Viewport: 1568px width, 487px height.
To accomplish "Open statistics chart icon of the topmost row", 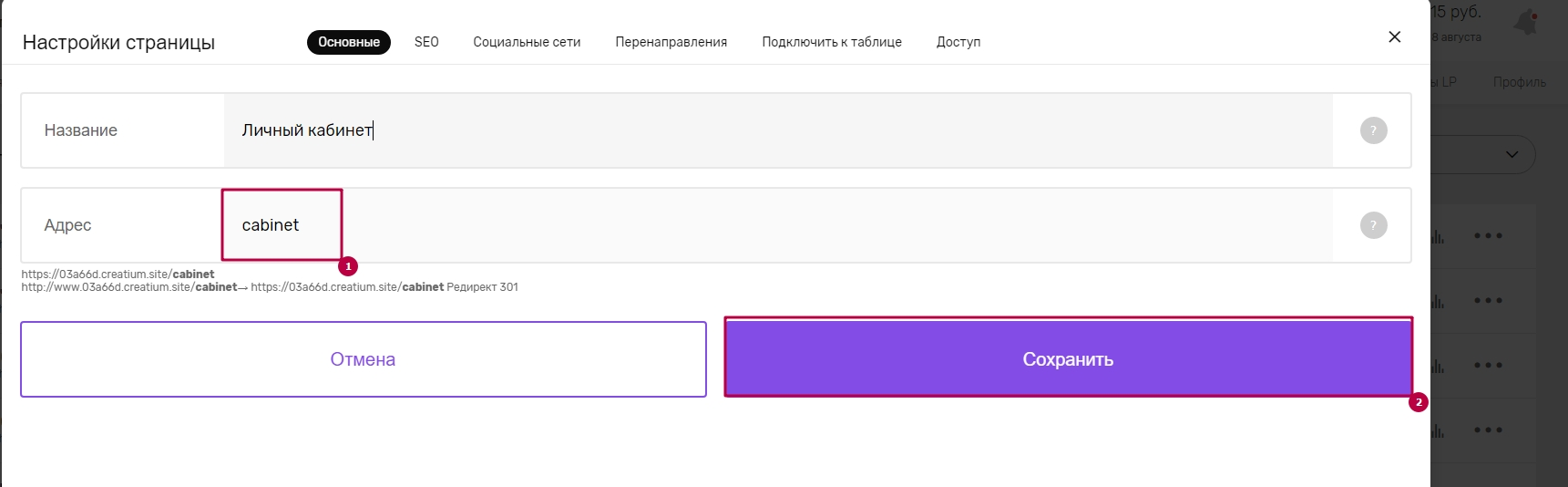I will (x=1438, y=236).
